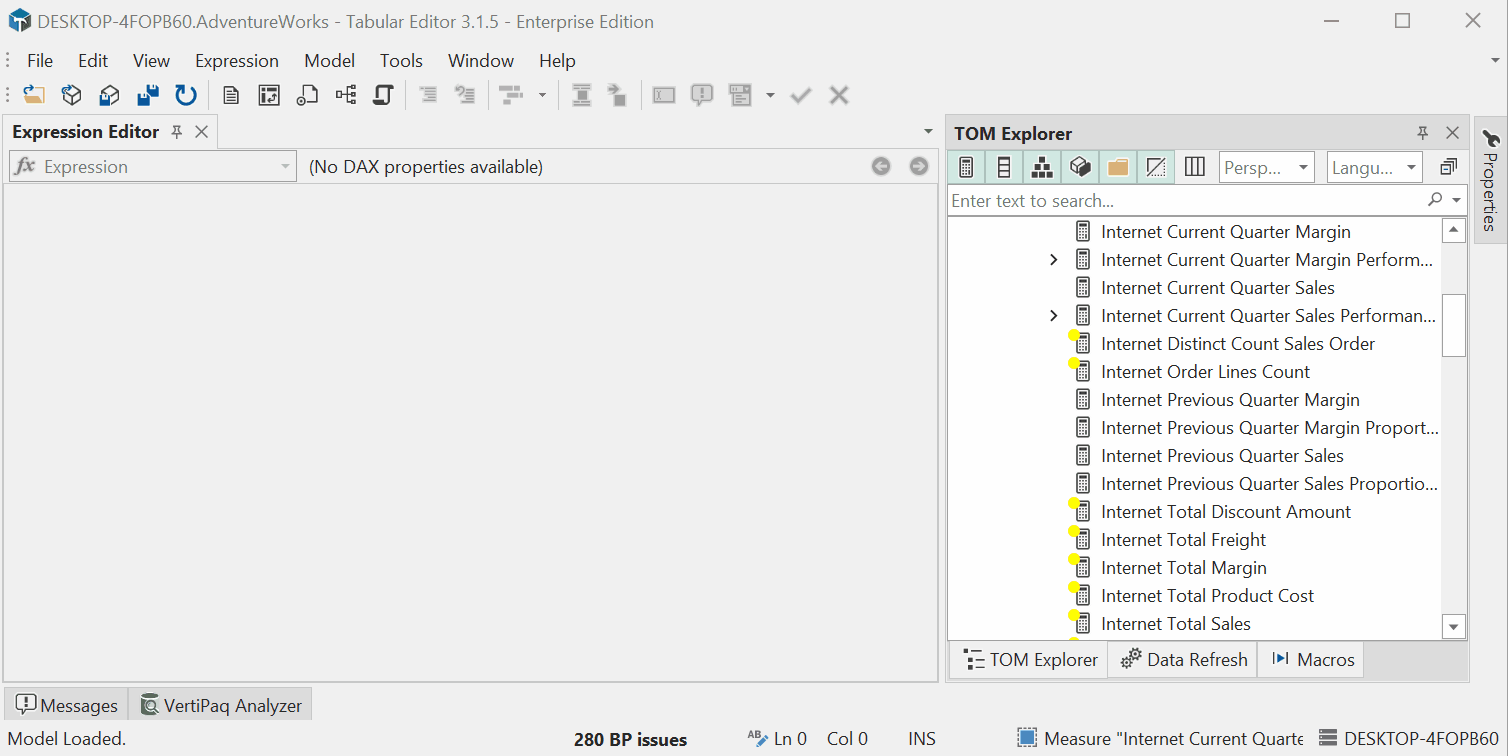
Task: Open the Properties side panel
Action: (x=1490, y=180)
